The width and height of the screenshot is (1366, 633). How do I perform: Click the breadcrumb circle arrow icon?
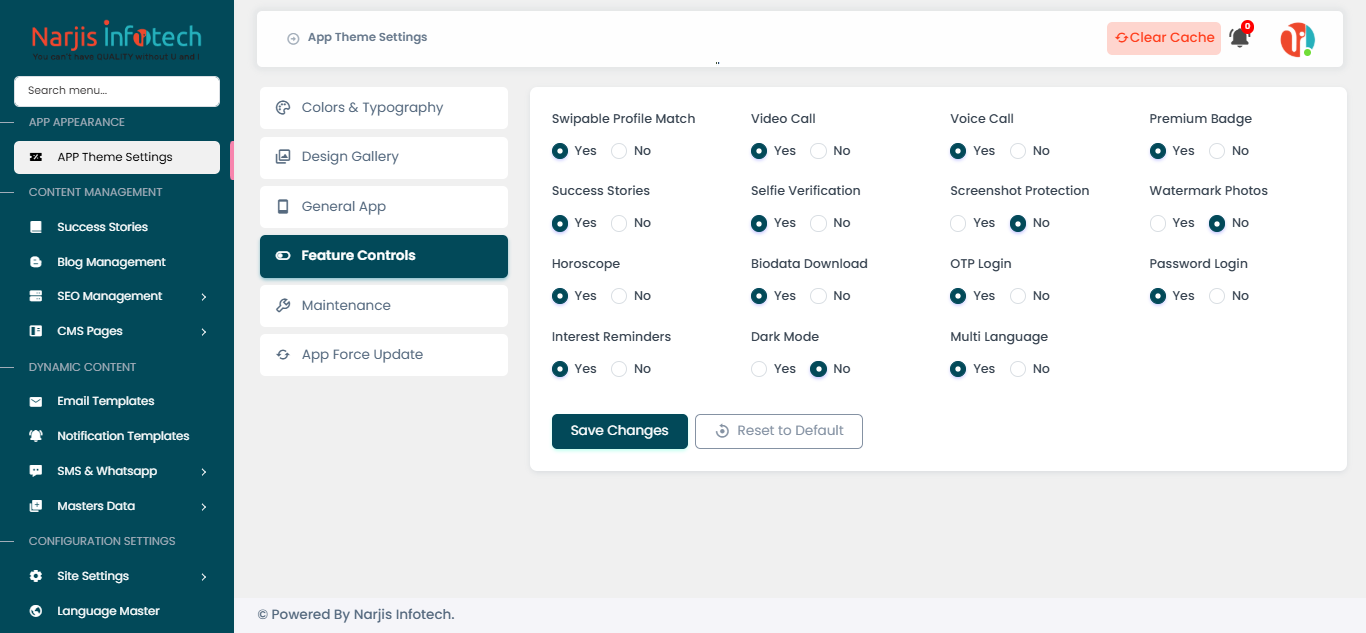(293, 39)
